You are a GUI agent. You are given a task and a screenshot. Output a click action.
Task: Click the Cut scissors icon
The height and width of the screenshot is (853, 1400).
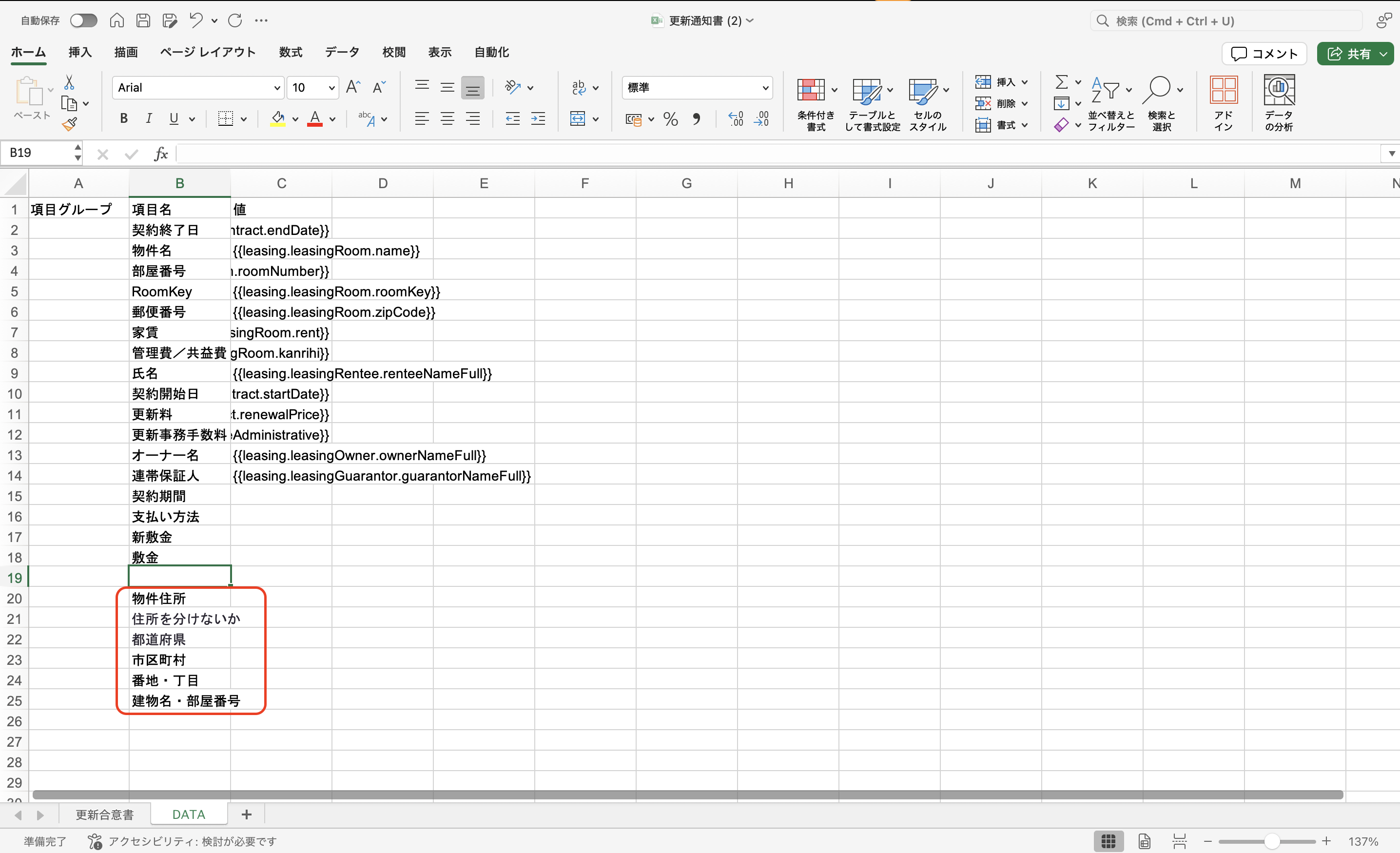(x=69, y=82)
